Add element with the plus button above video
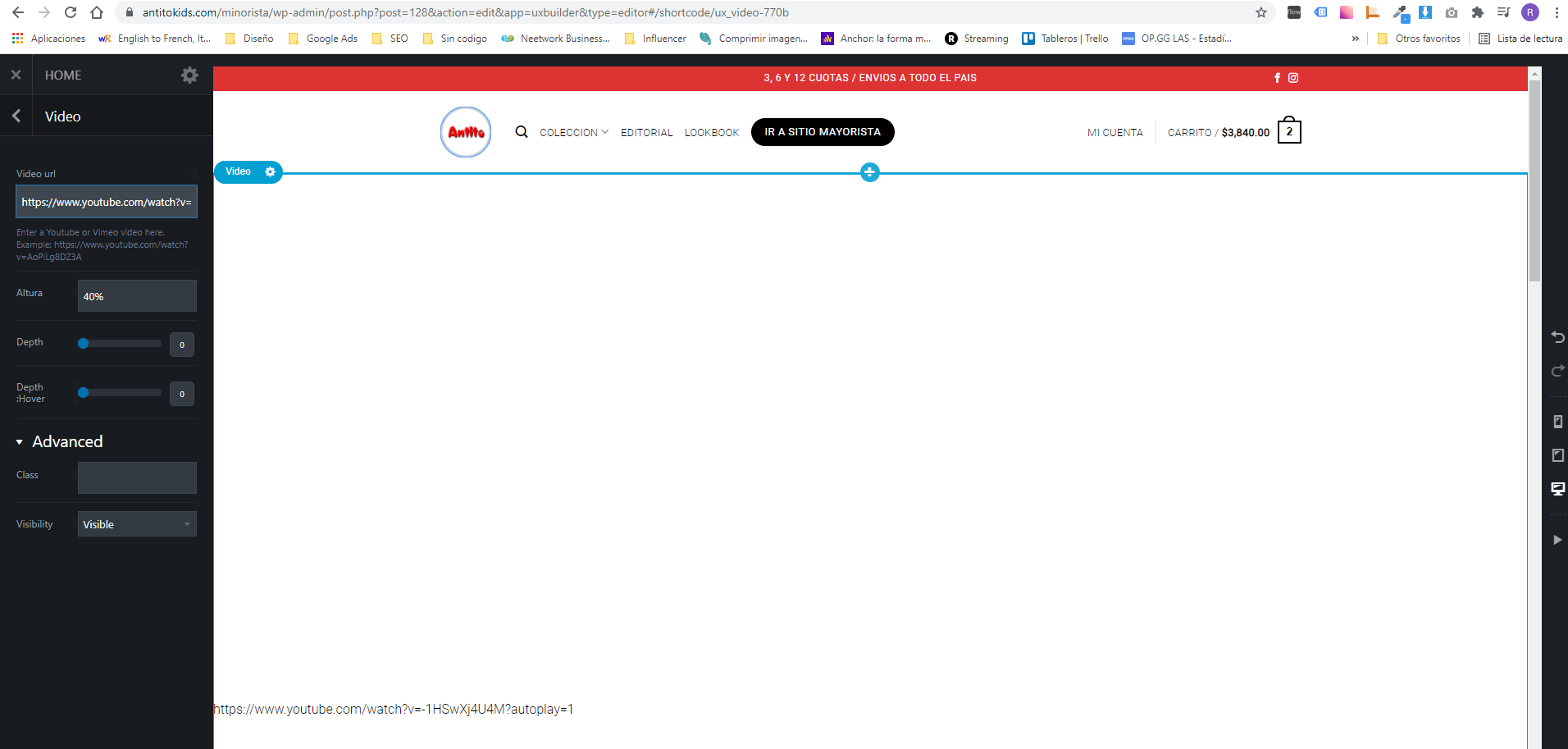Viewport: 1568px width, 749px height. click(870, 172)
